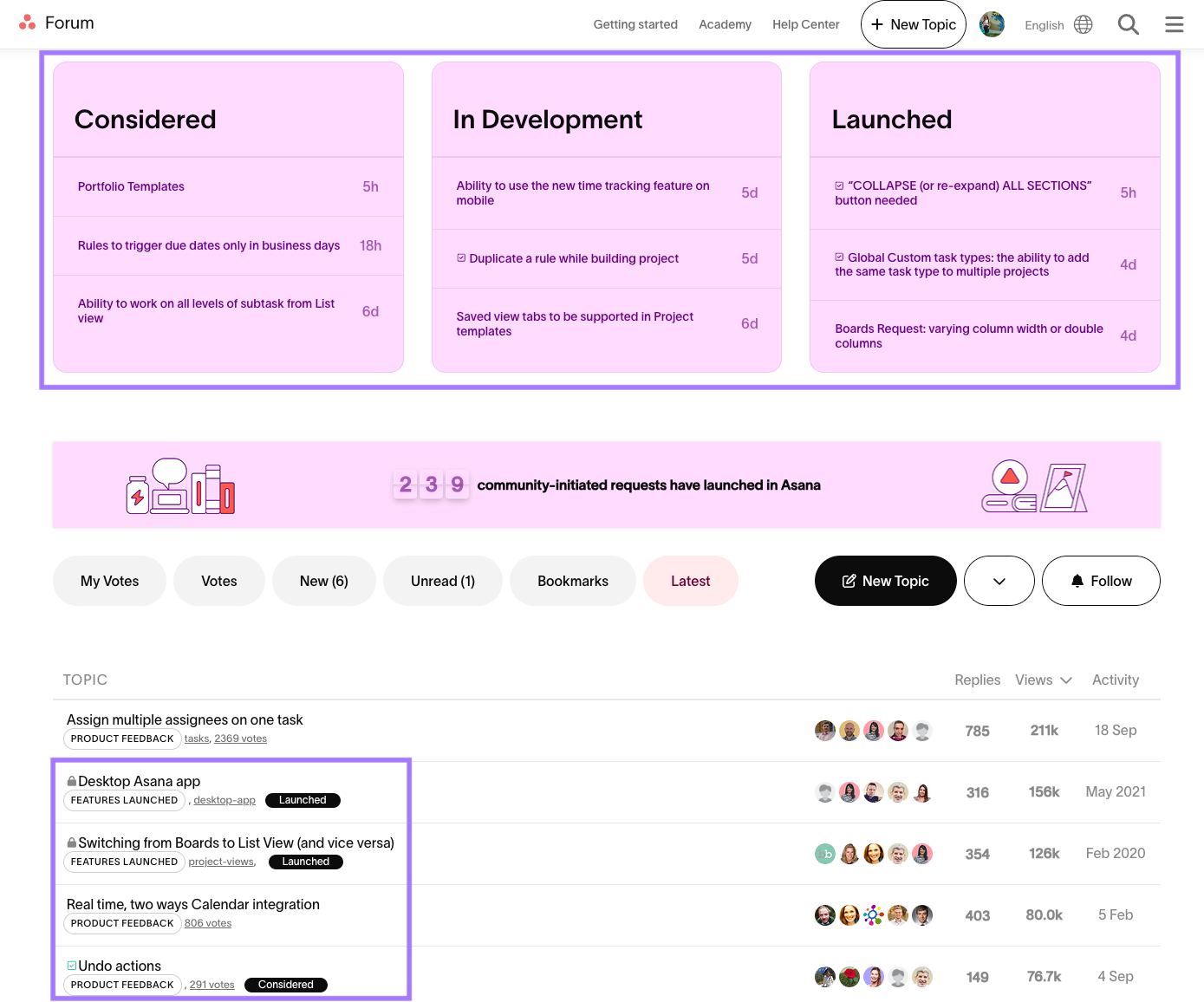Image resolution: width=1204 pixels, height=1002 pixels.
Task: Click checkbox icon on Duplicate a rule topic
Action: click(x=461, y=258)
